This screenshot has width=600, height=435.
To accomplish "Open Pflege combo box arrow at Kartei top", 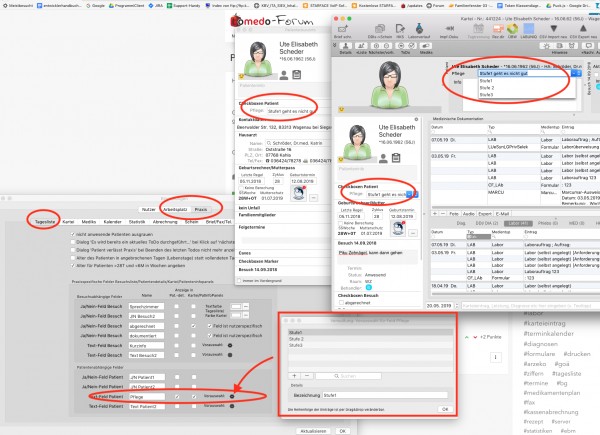I will point(576,73).
